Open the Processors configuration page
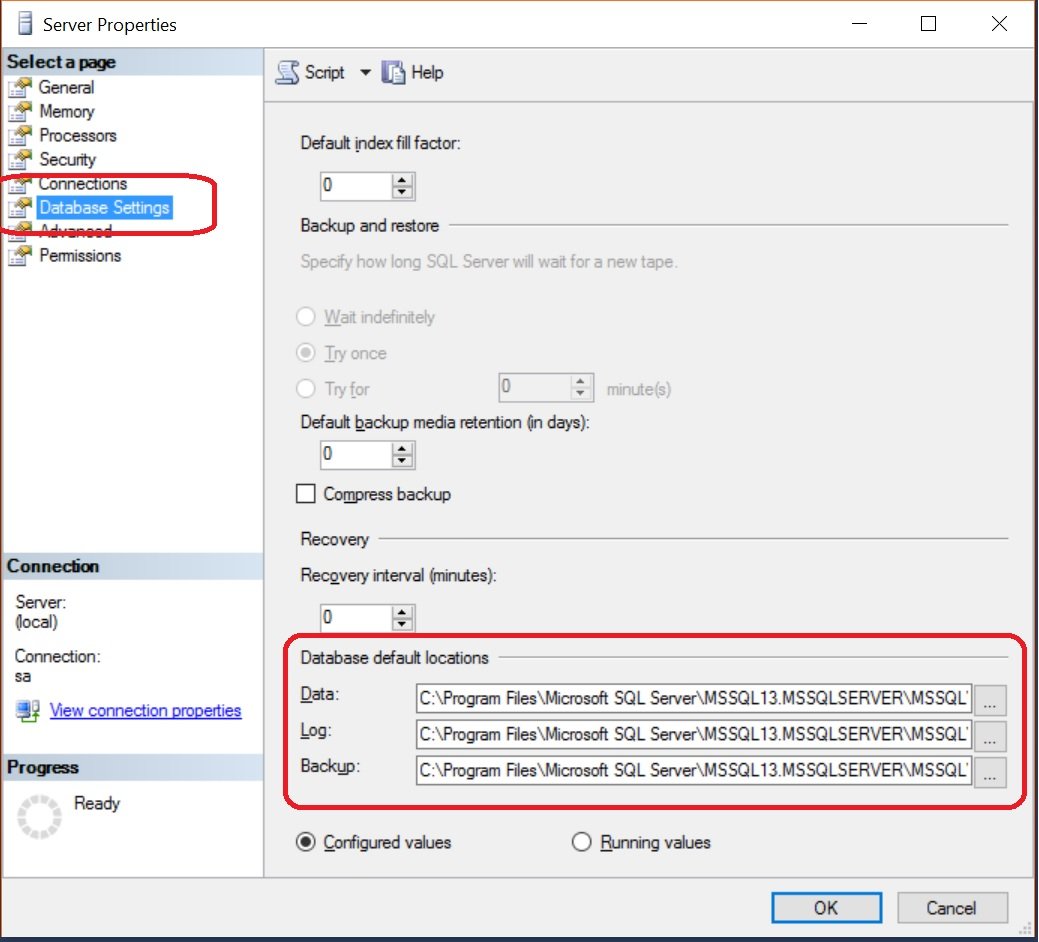Image resolution: width=1039 pixels, height=942 pixels. click(x=77, y=136)
